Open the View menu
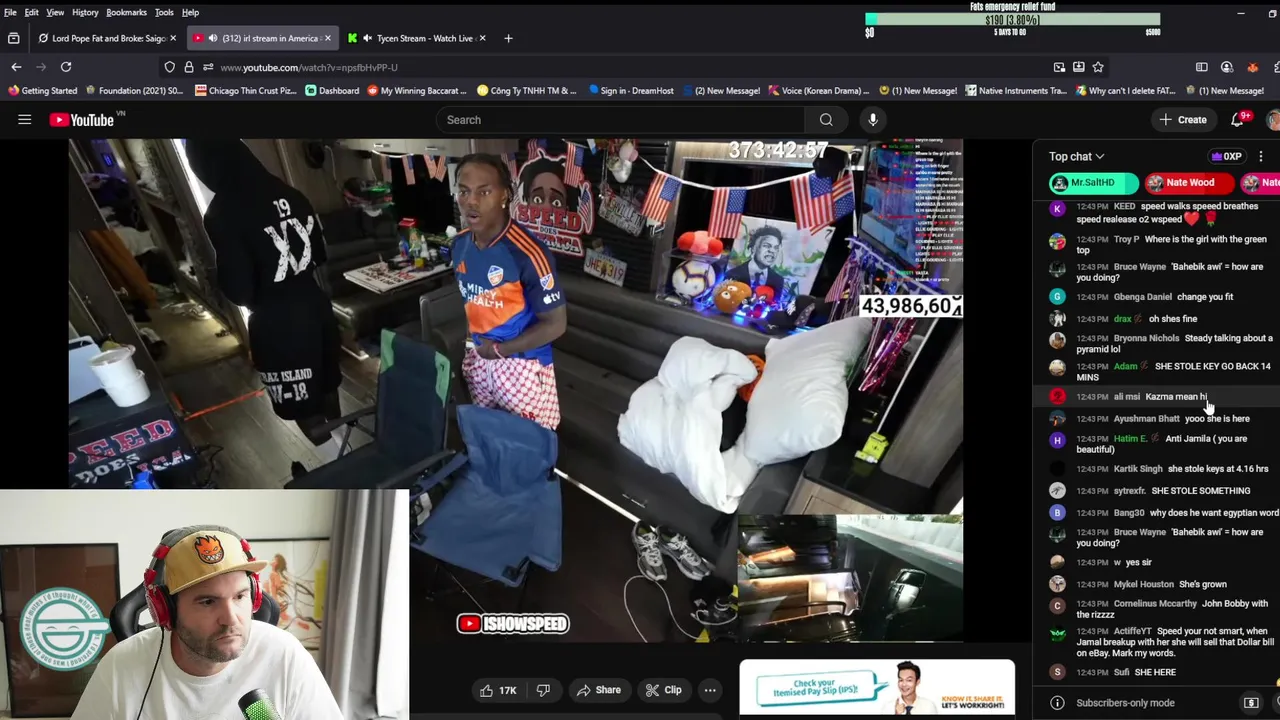1280x720 pixels. point(55,12)
